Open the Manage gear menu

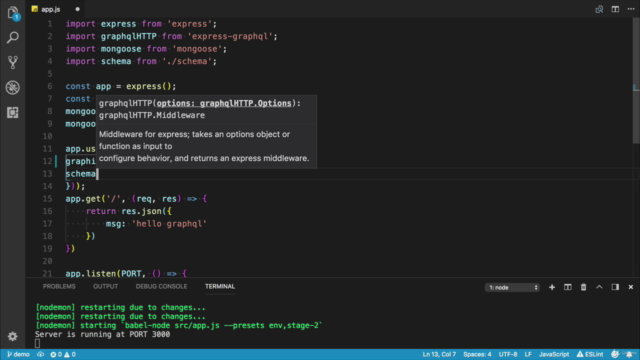point(13,336)
